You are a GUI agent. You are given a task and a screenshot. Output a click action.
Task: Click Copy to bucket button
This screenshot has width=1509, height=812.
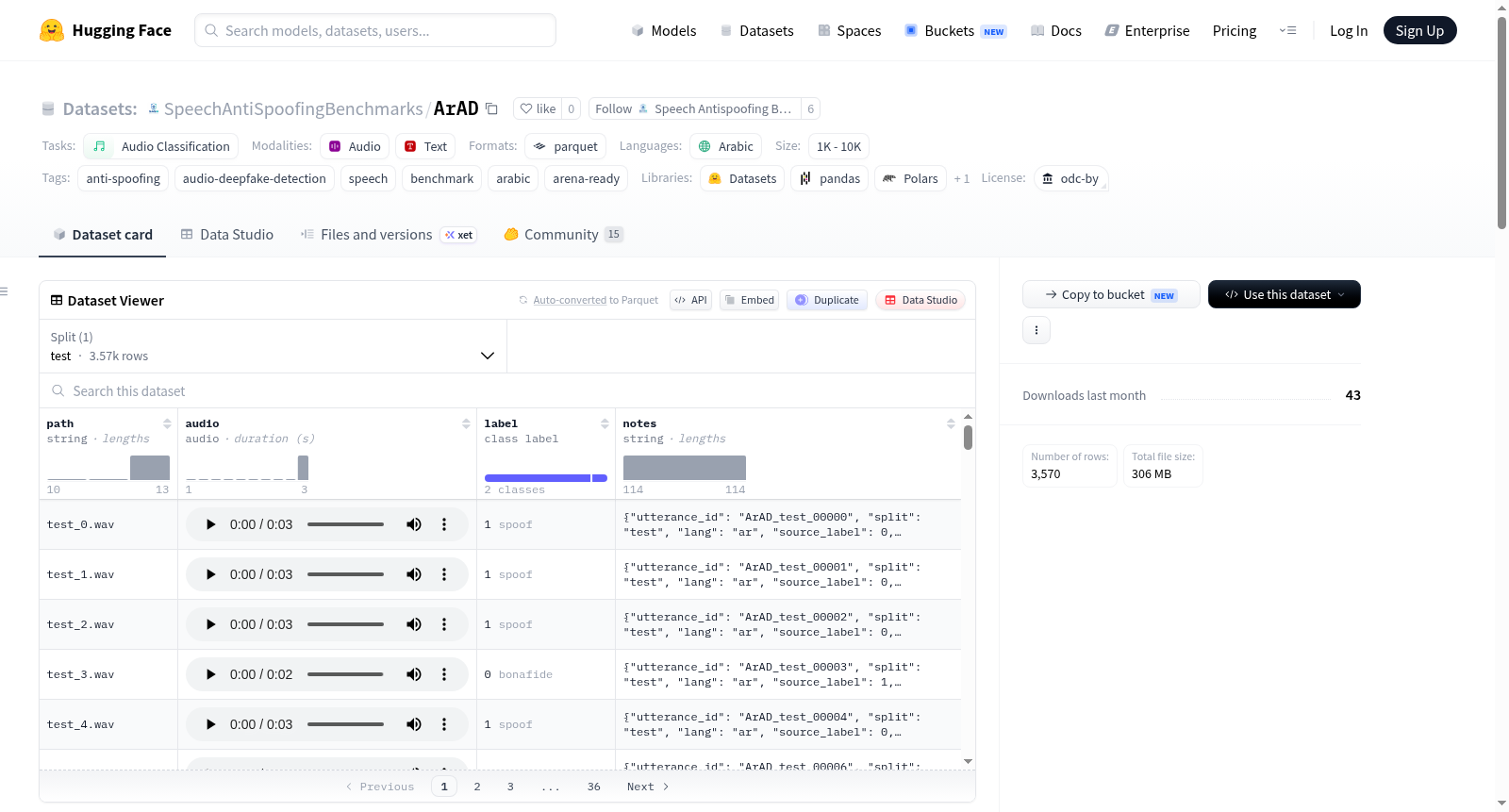point(1111,294)
